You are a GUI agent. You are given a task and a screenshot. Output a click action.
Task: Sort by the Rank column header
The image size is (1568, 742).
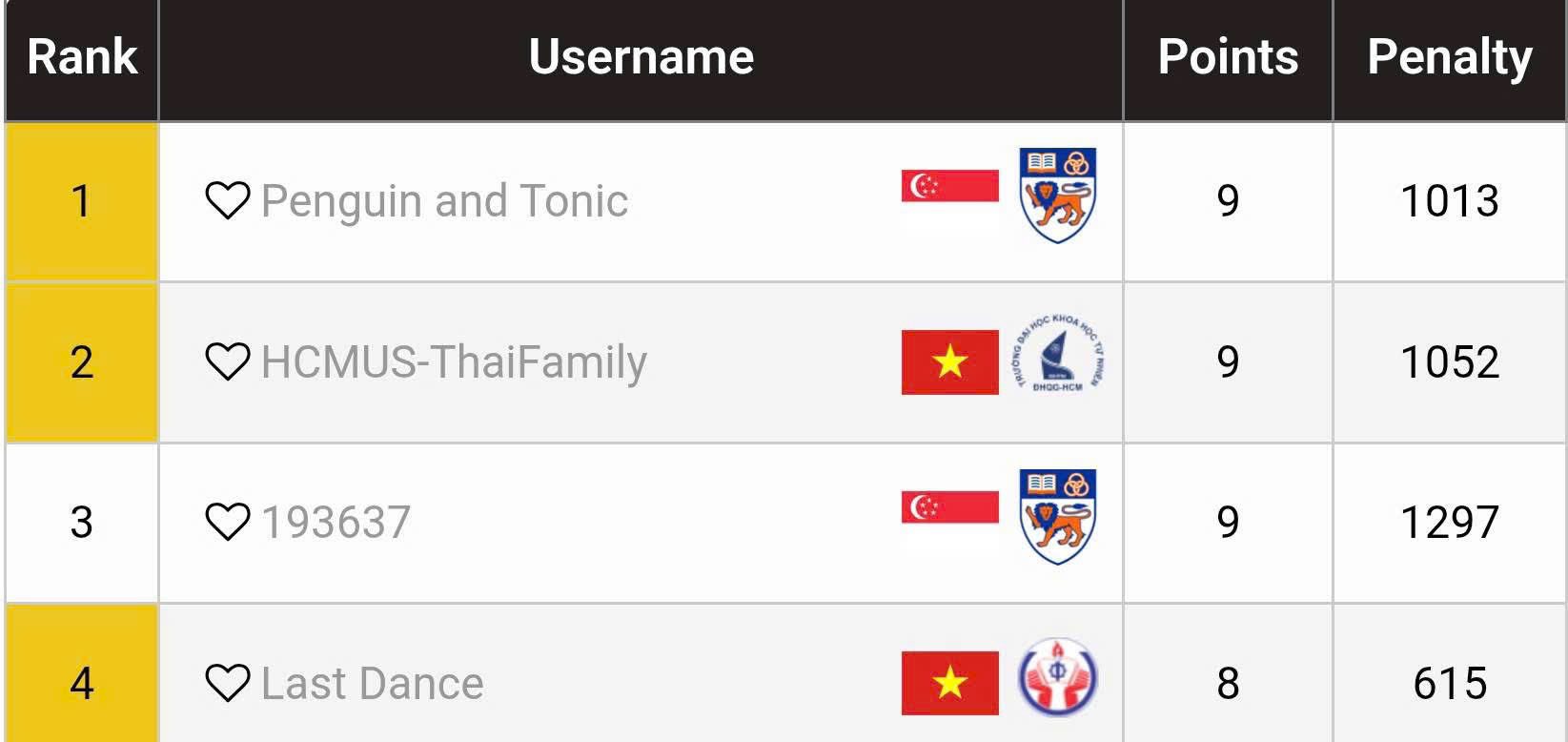(82, 57)
